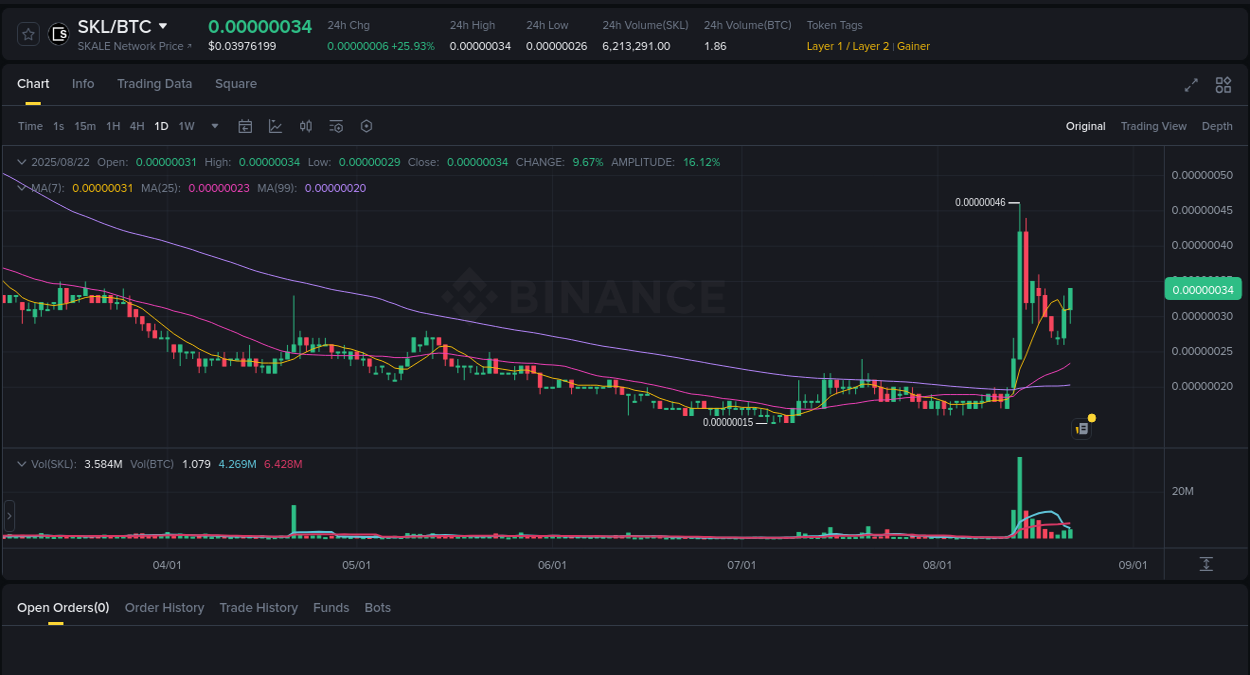Select the 4H interval
This screenshot has height=675, width=1250.
tap(137, 126)
